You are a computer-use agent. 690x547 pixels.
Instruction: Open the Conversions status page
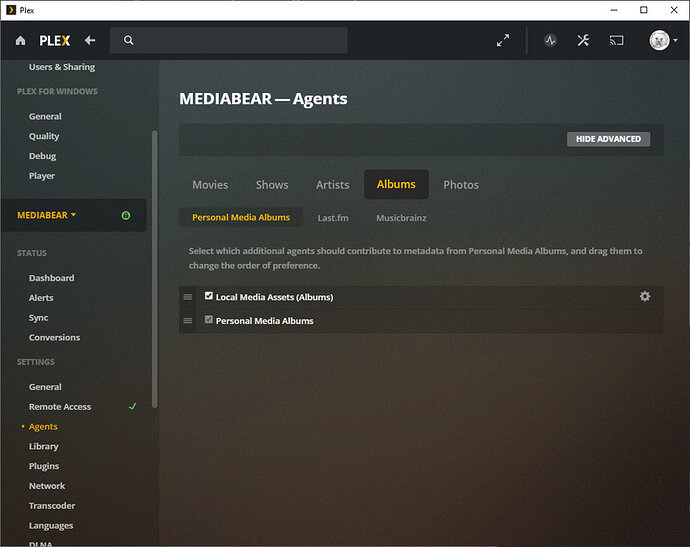[54, 338]
